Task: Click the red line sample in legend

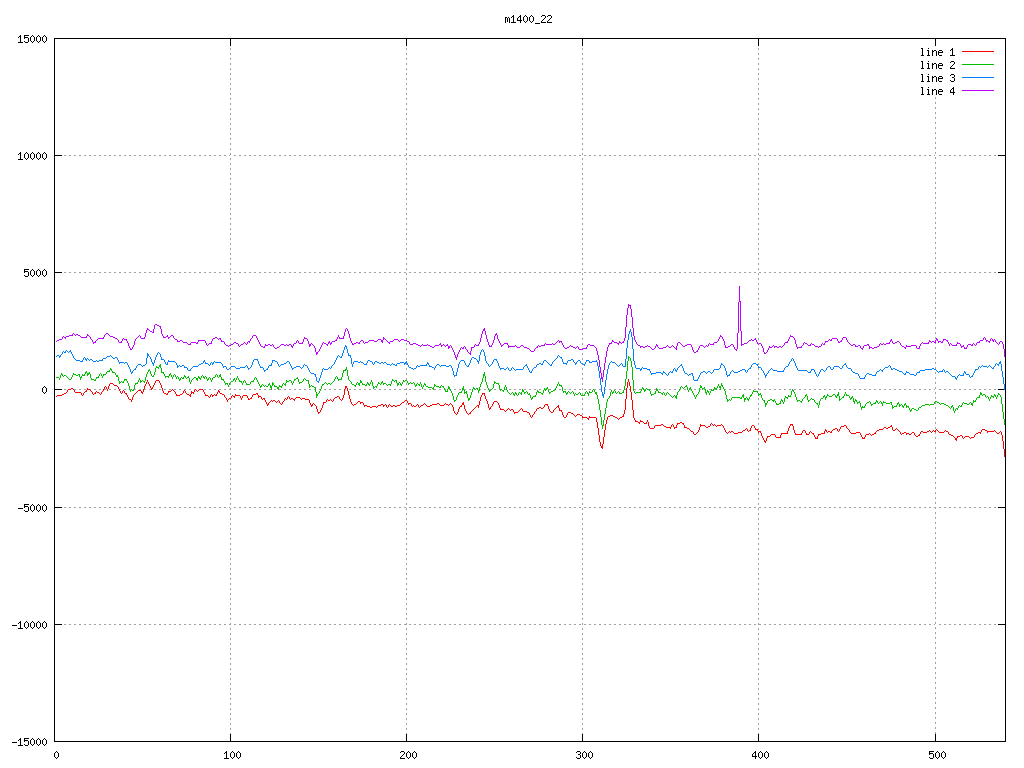Action: click(979, 52)
